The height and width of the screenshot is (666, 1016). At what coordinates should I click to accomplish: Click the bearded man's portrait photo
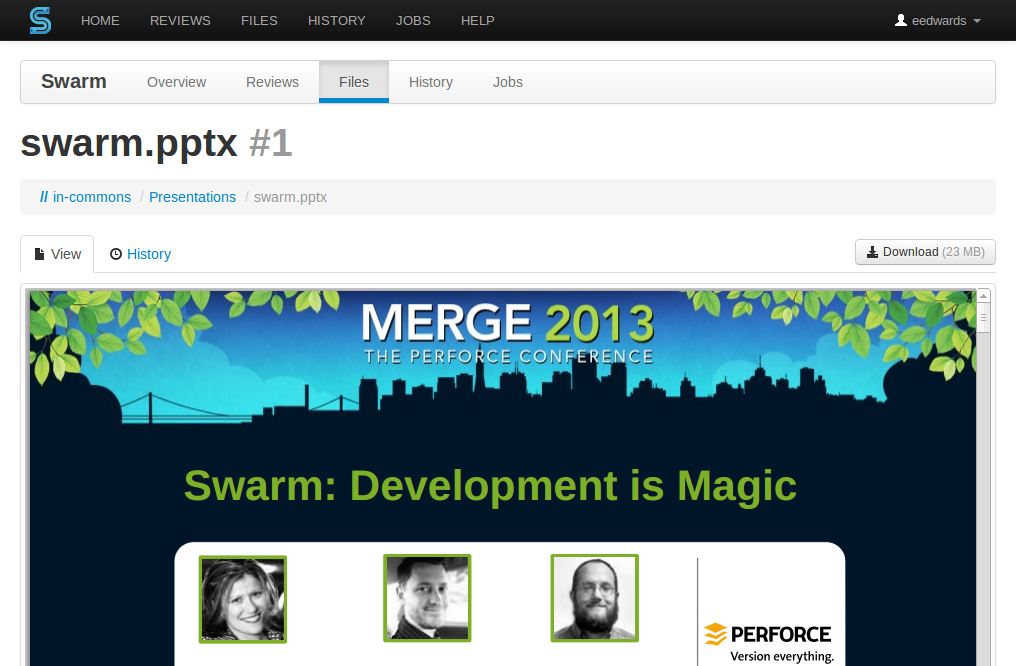pyautogui.click(x=595, y=598)
